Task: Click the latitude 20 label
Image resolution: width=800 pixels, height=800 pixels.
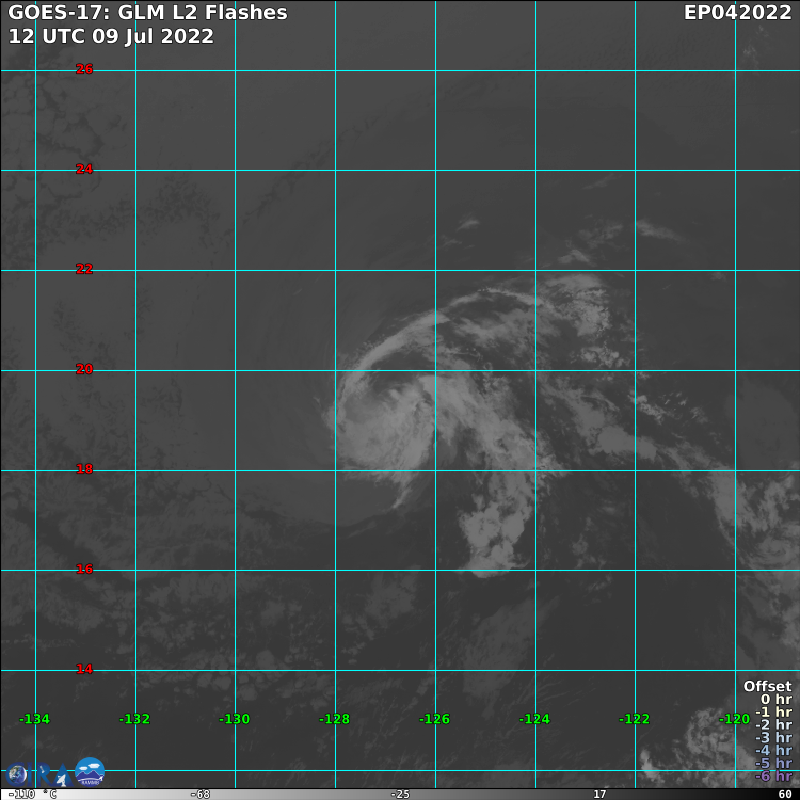Action: click(85, 369)
